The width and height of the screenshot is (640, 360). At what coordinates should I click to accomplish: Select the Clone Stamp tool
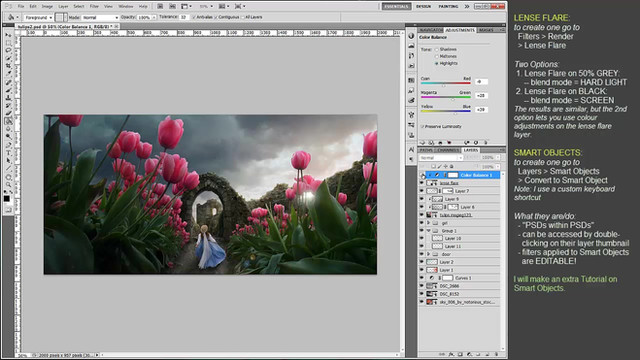coord(8,98)
